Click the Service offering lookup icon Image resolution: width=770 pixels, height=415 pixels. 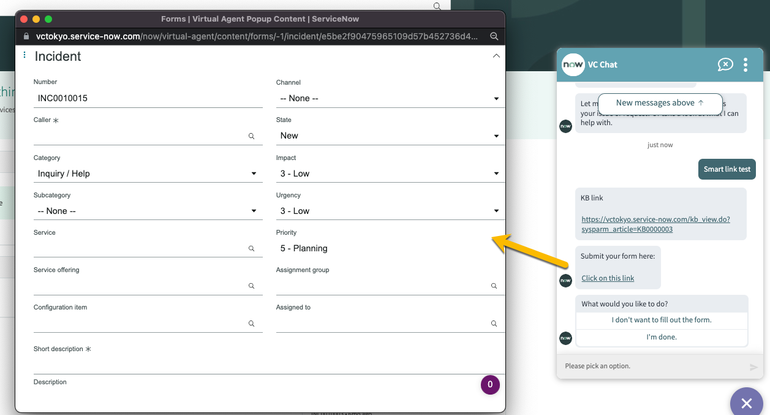(251, 286)
